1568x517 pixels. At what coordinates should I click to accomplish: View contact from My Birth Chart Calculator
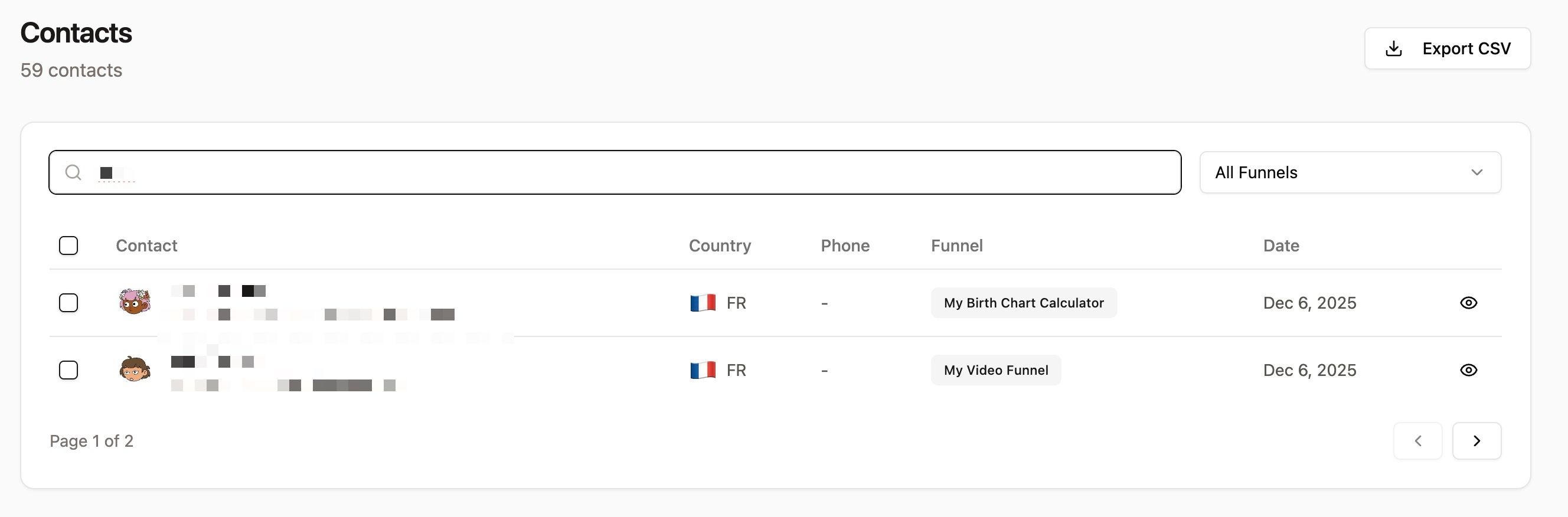click(1468, 303)
